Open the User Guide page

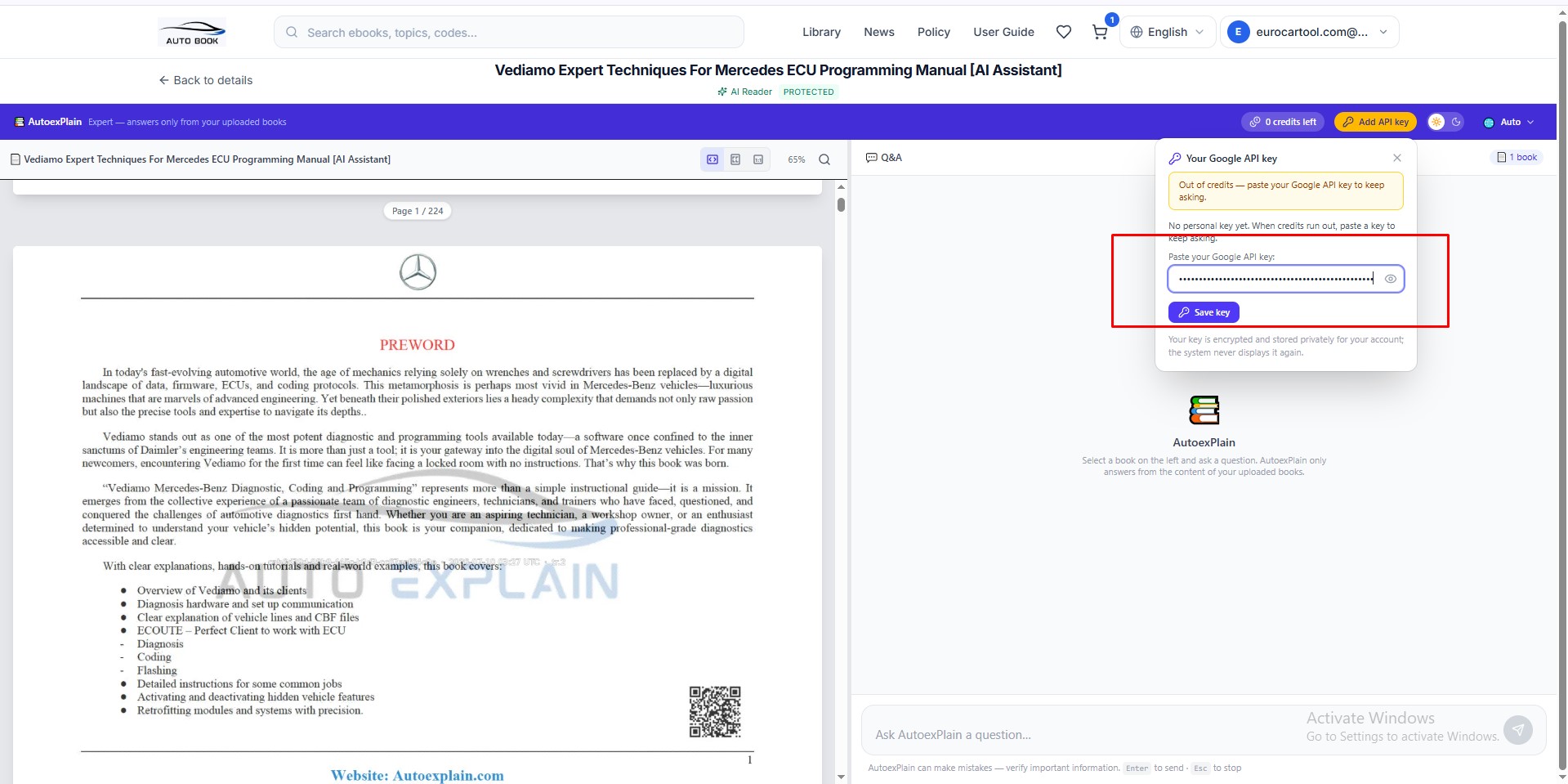click(1003, 32)
